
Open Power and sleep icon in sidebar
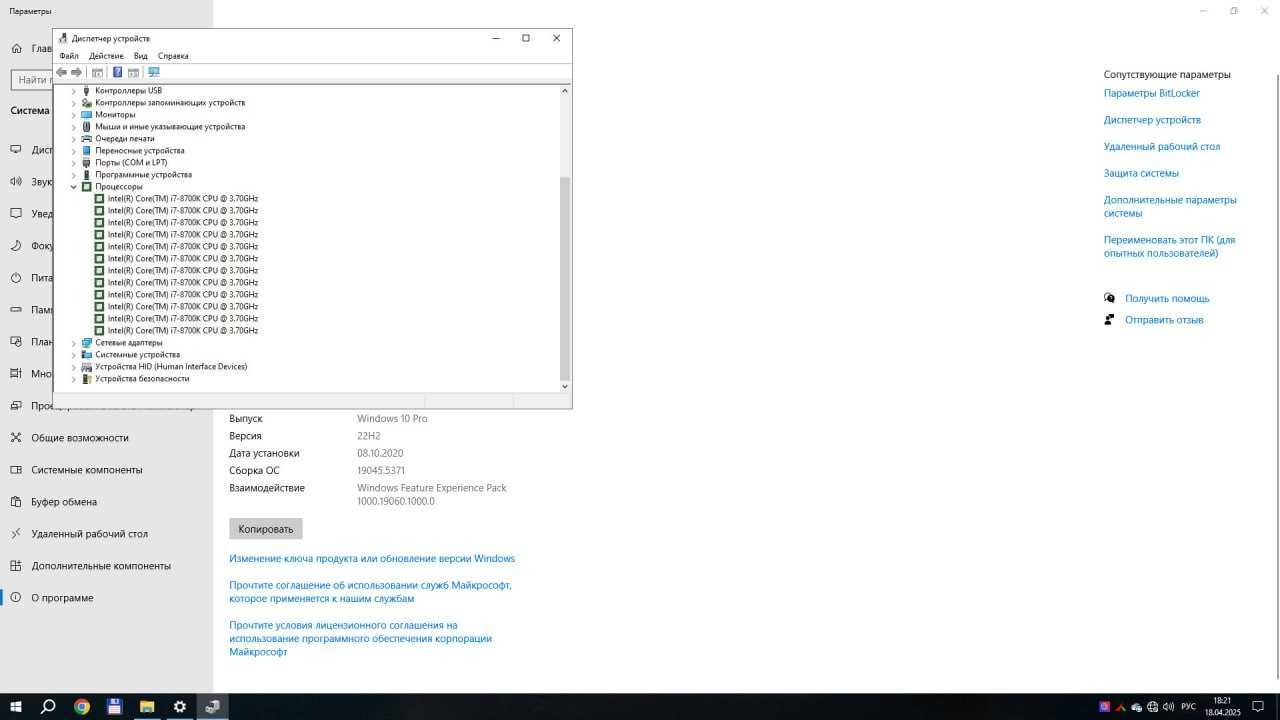coord(16,278)
